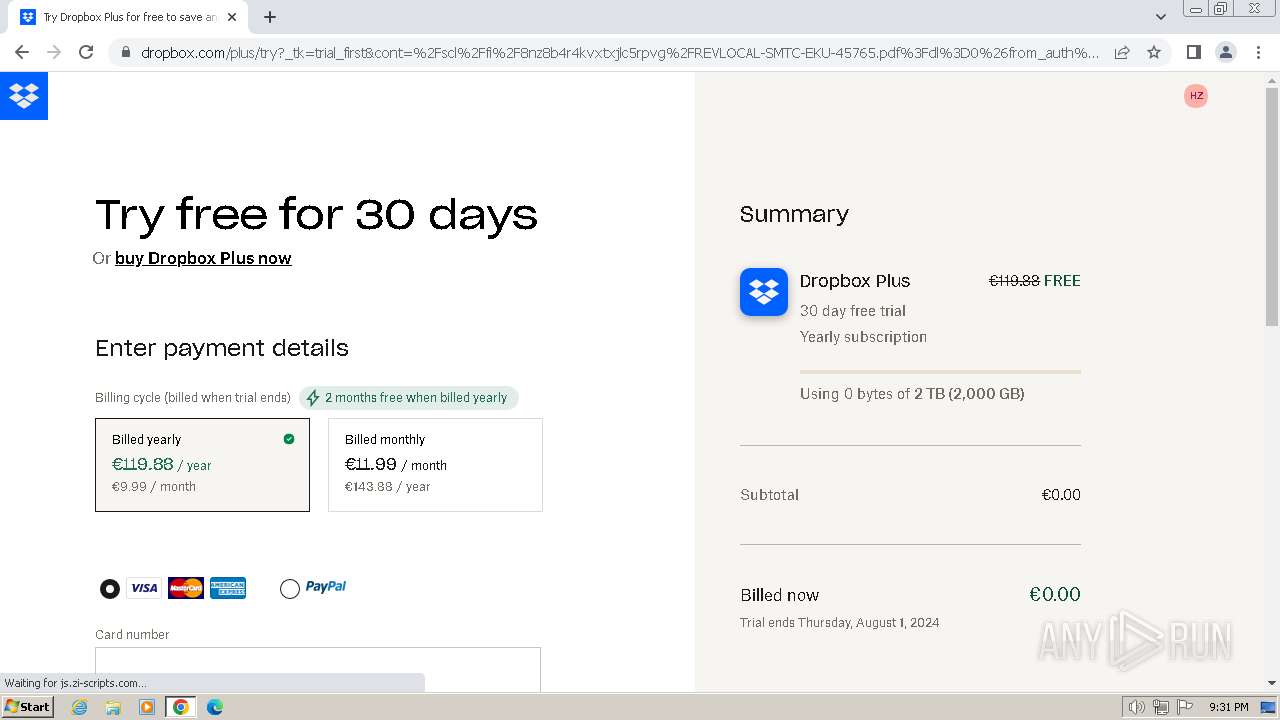Open the HZ account avatar menu
This screenshot has width=1280, height=720.
pos(1196,96)
